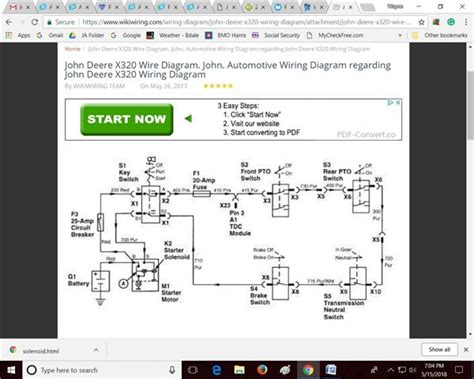Open the taskbar clock and date
This screenshot has height=379, width=474.
434,370
